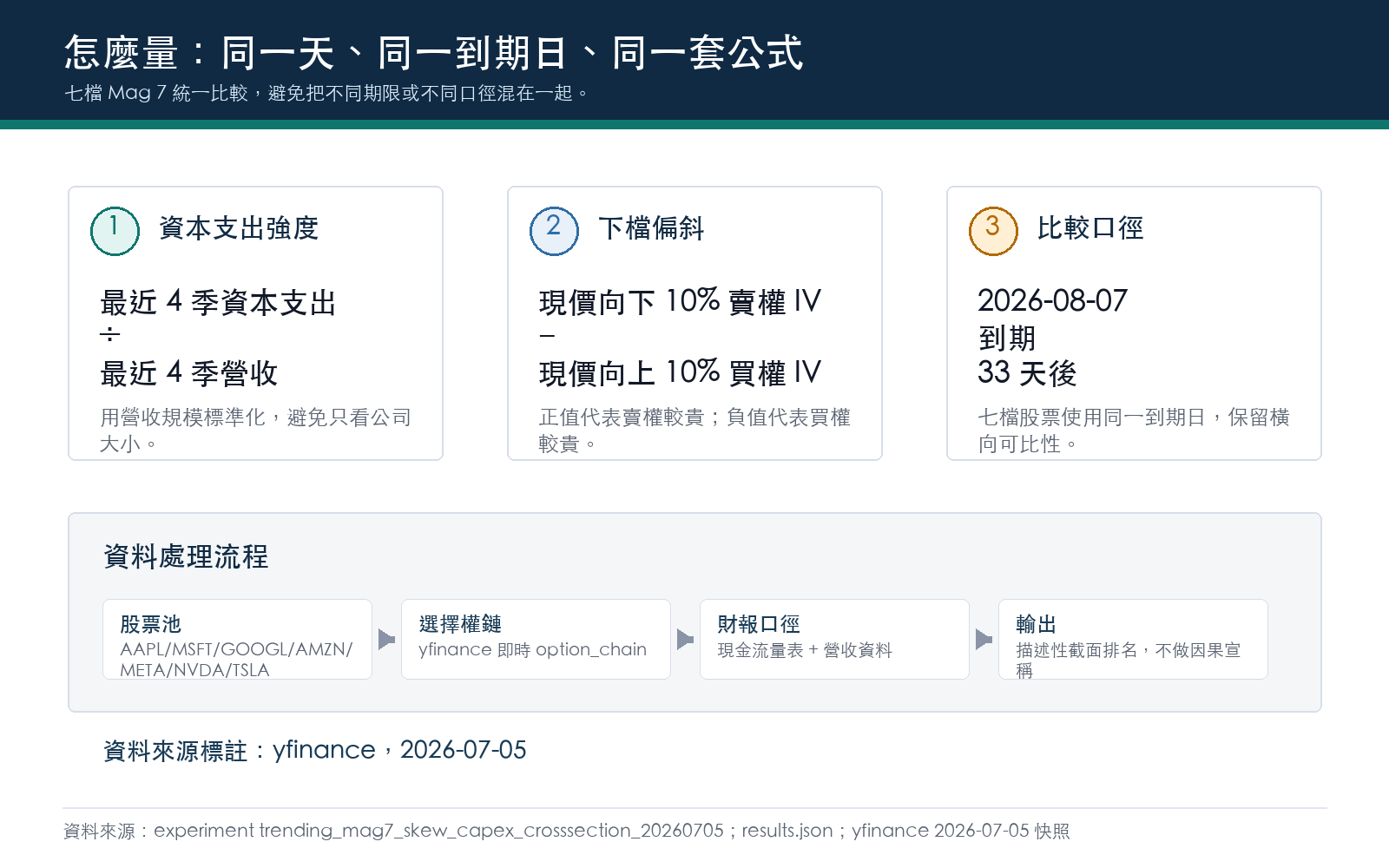Click the arrow between 選擇權鏈 and 財報口徑

click(686, 640)
